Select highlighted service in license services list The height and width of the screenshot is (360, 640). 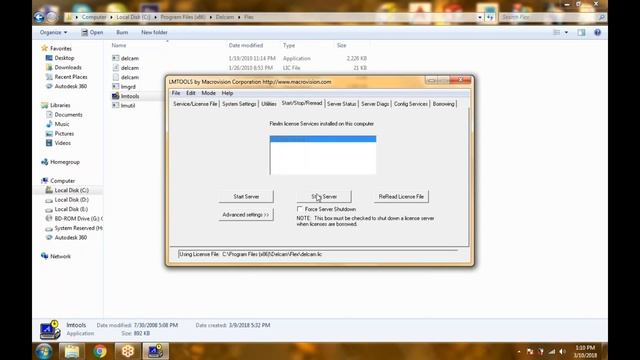click(323, 139)
